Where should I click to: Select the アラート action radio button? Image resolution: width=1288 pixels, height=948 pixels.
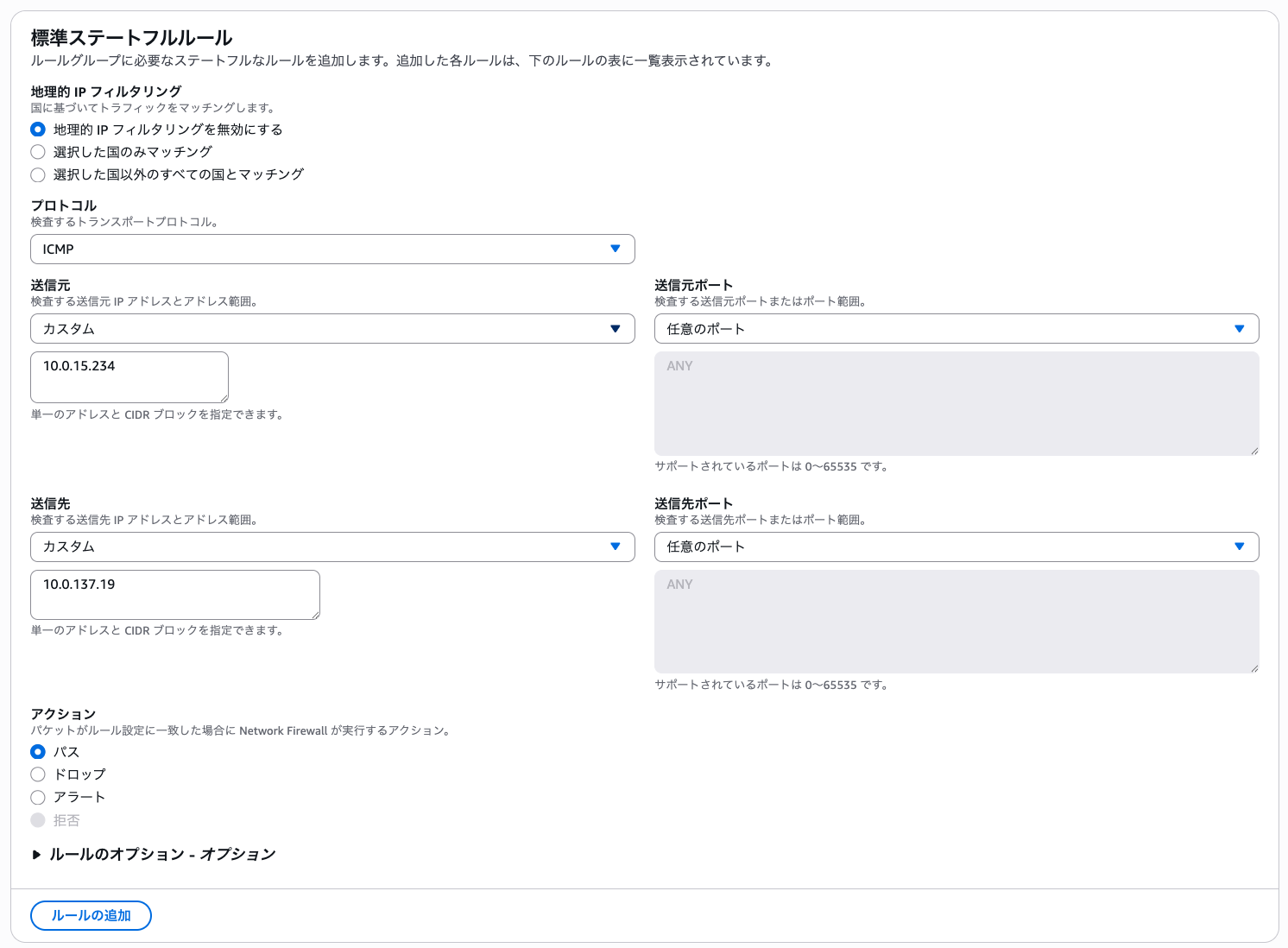(x=38, y=797)
